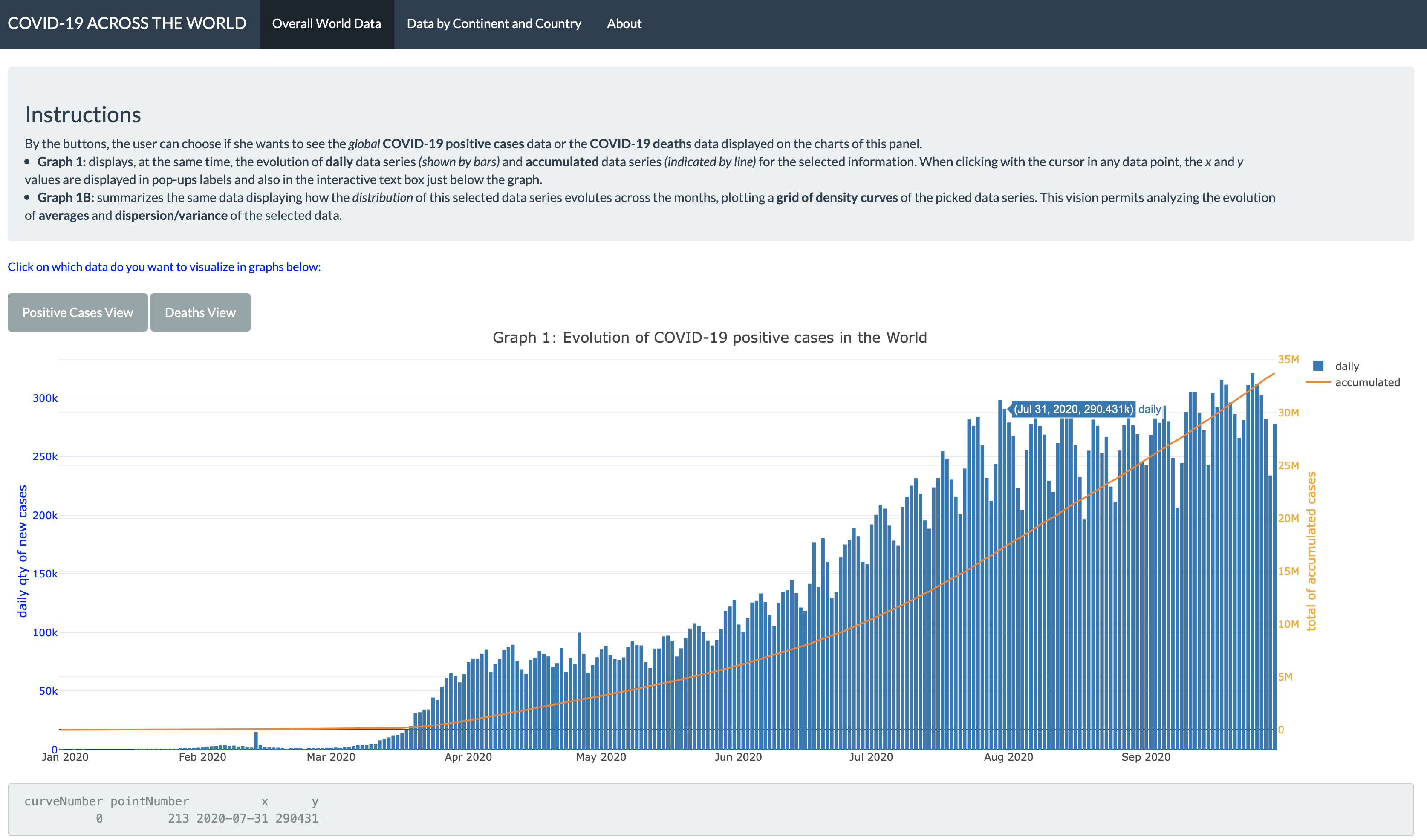This screenshot has height=840, width=1427.
Task: Click the orange accumulated legend line
Action: tap(1318, 382)
